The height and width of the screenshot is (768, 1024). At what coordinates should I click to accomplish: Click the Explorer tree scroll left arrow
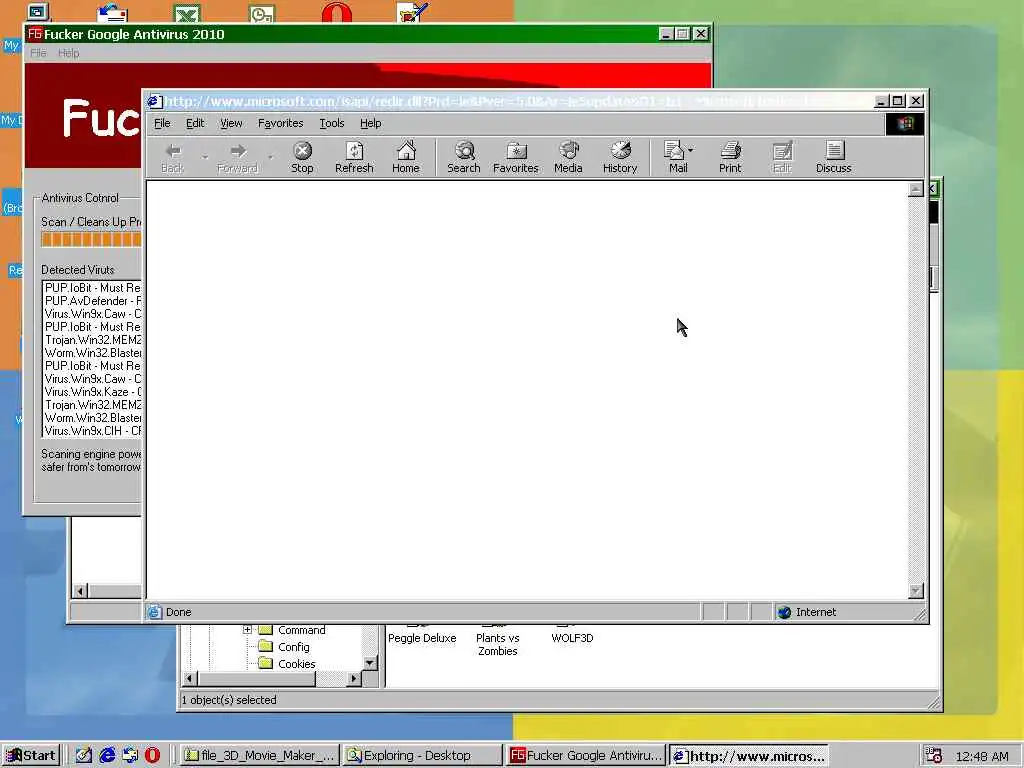click(x=189, y=679)
